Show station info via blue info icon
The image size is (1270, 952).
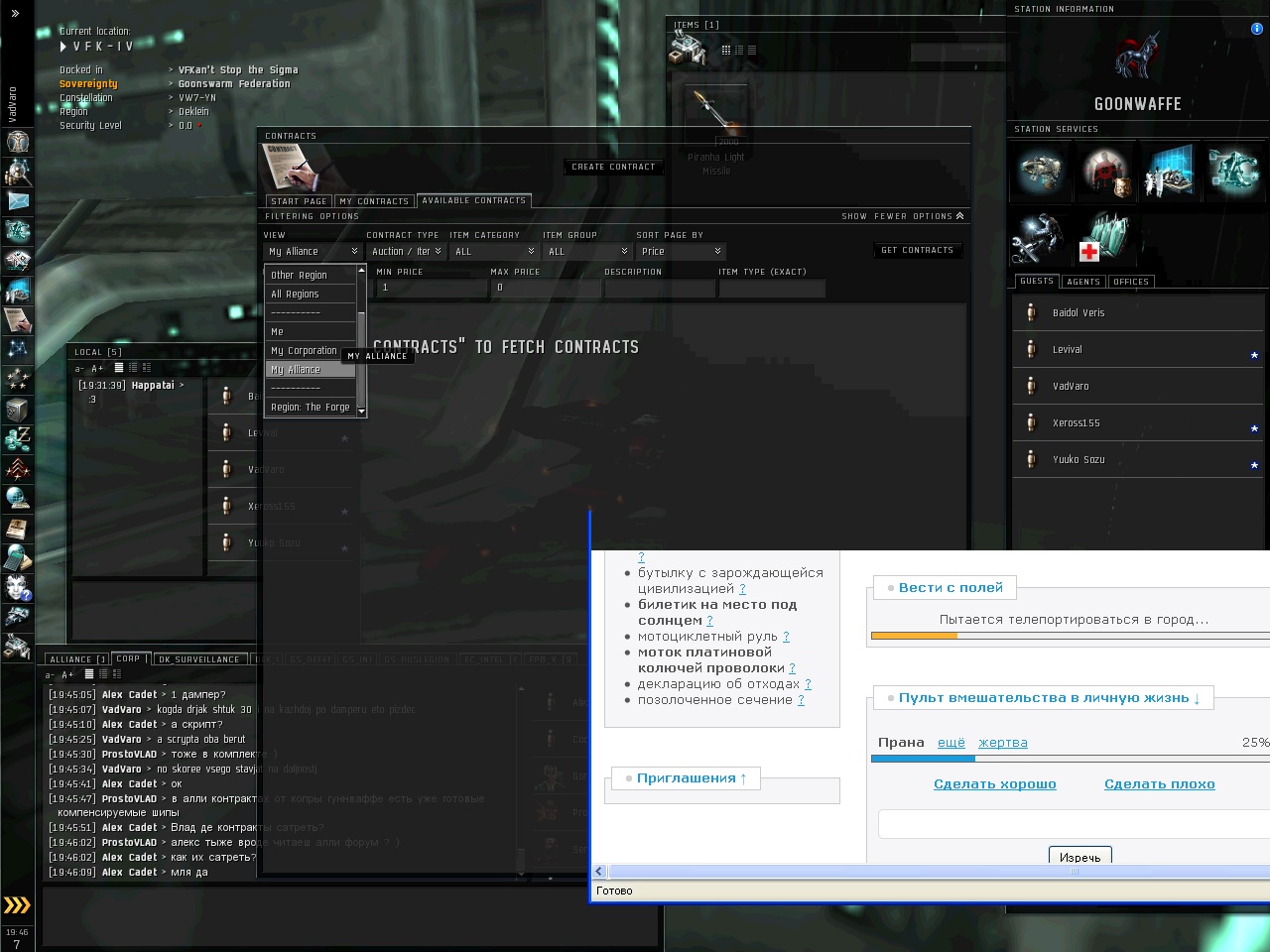point(1256,29)
